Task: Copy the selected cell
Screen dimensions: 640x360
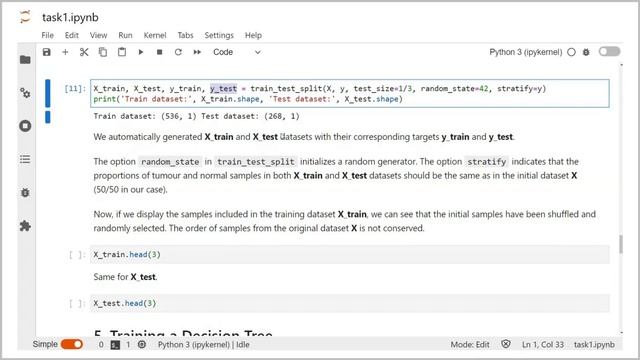Action: tap(103, 52)
